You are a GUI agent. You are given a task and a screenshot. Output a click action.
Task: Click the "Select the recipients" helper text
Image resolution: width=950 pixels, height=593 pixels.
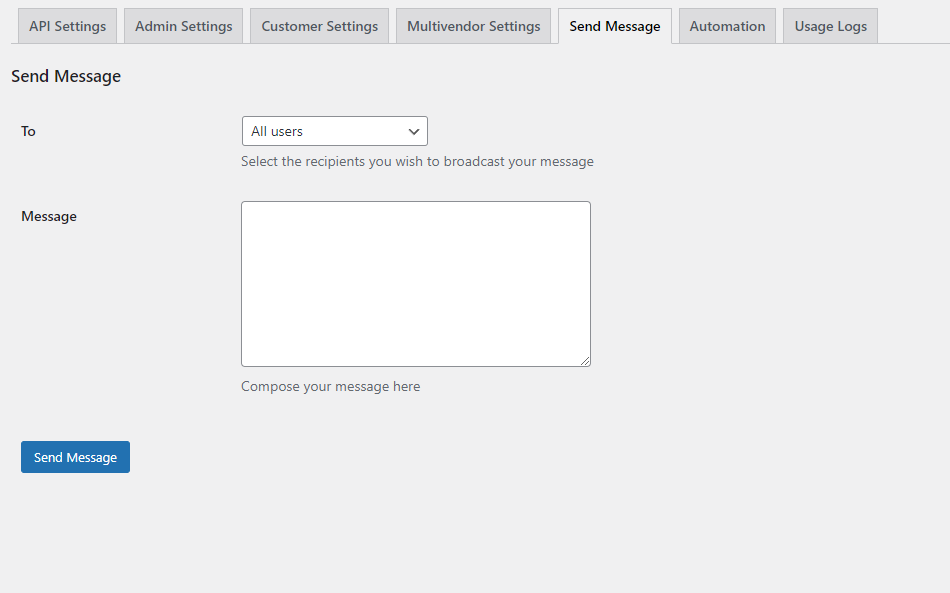417,161
